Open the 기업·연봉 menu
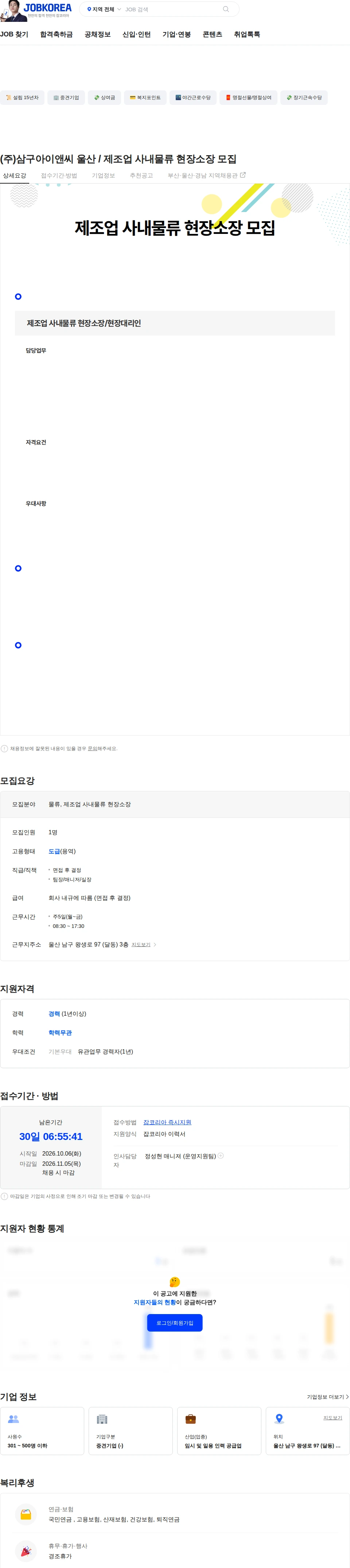 (176, 34)
